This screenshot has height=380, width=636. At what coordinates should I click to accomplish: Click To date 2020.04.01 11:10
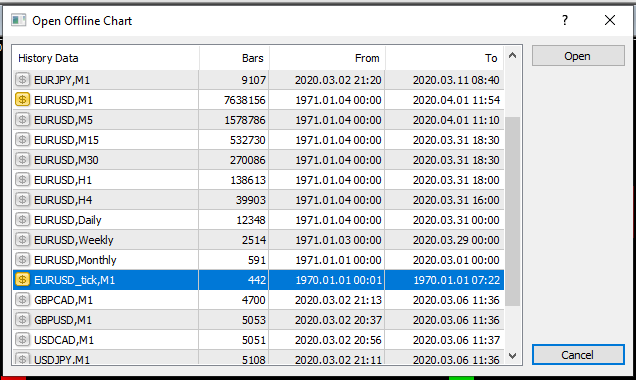(456, 120)
